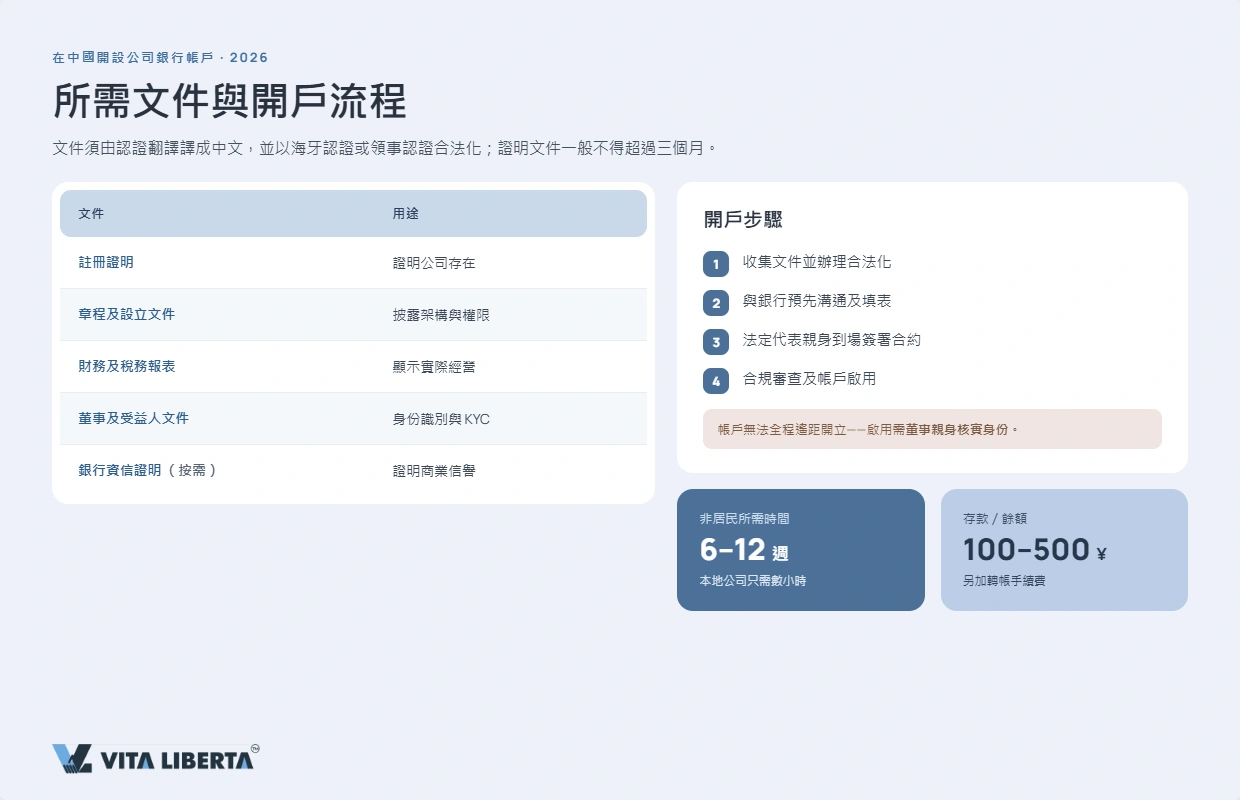Click the step 3 number badge
Screen dimensions: 1240x800
click(716, 342)
